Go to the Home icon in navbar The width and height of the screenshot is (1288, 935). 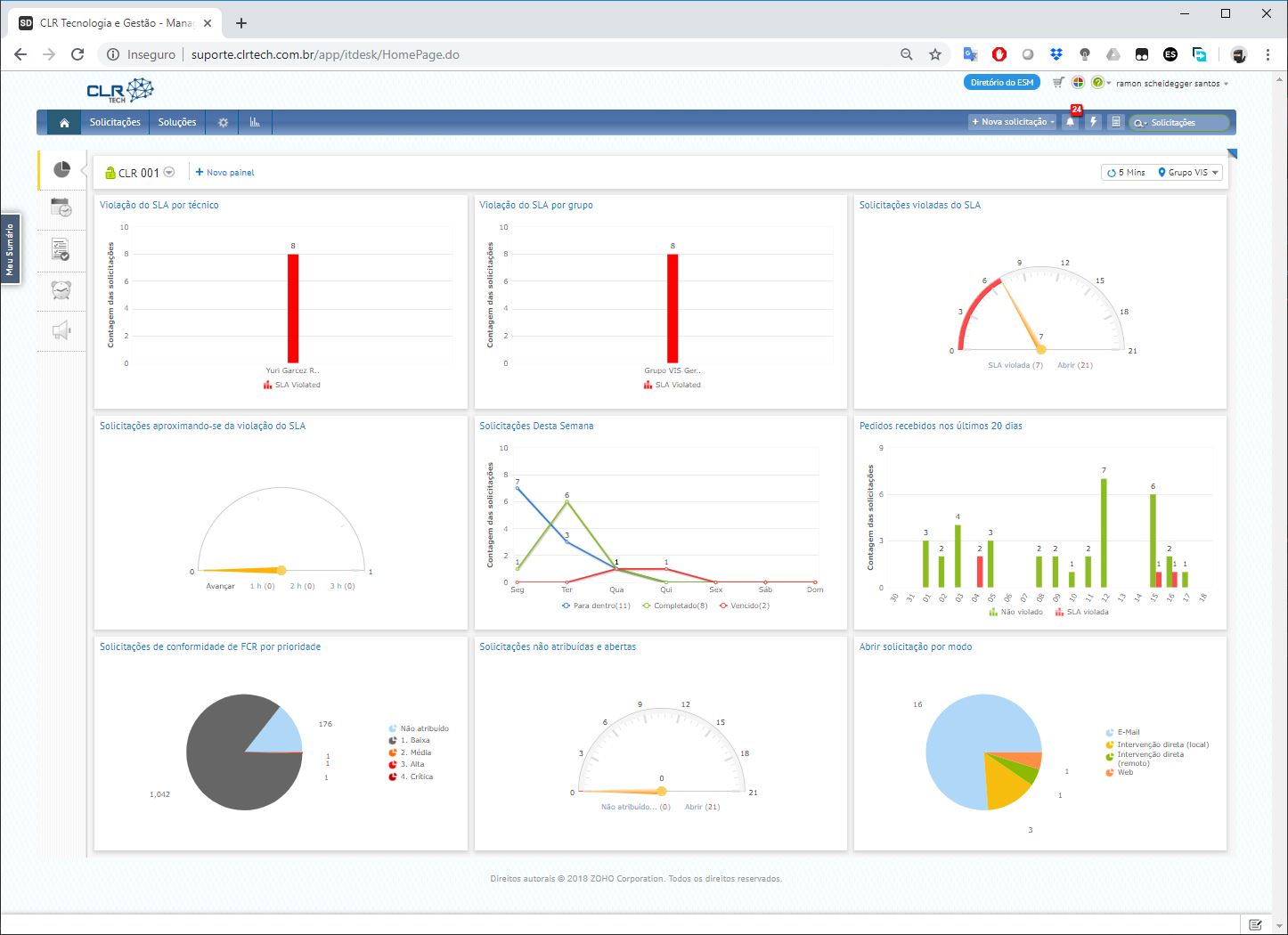[x=64, y=123]
